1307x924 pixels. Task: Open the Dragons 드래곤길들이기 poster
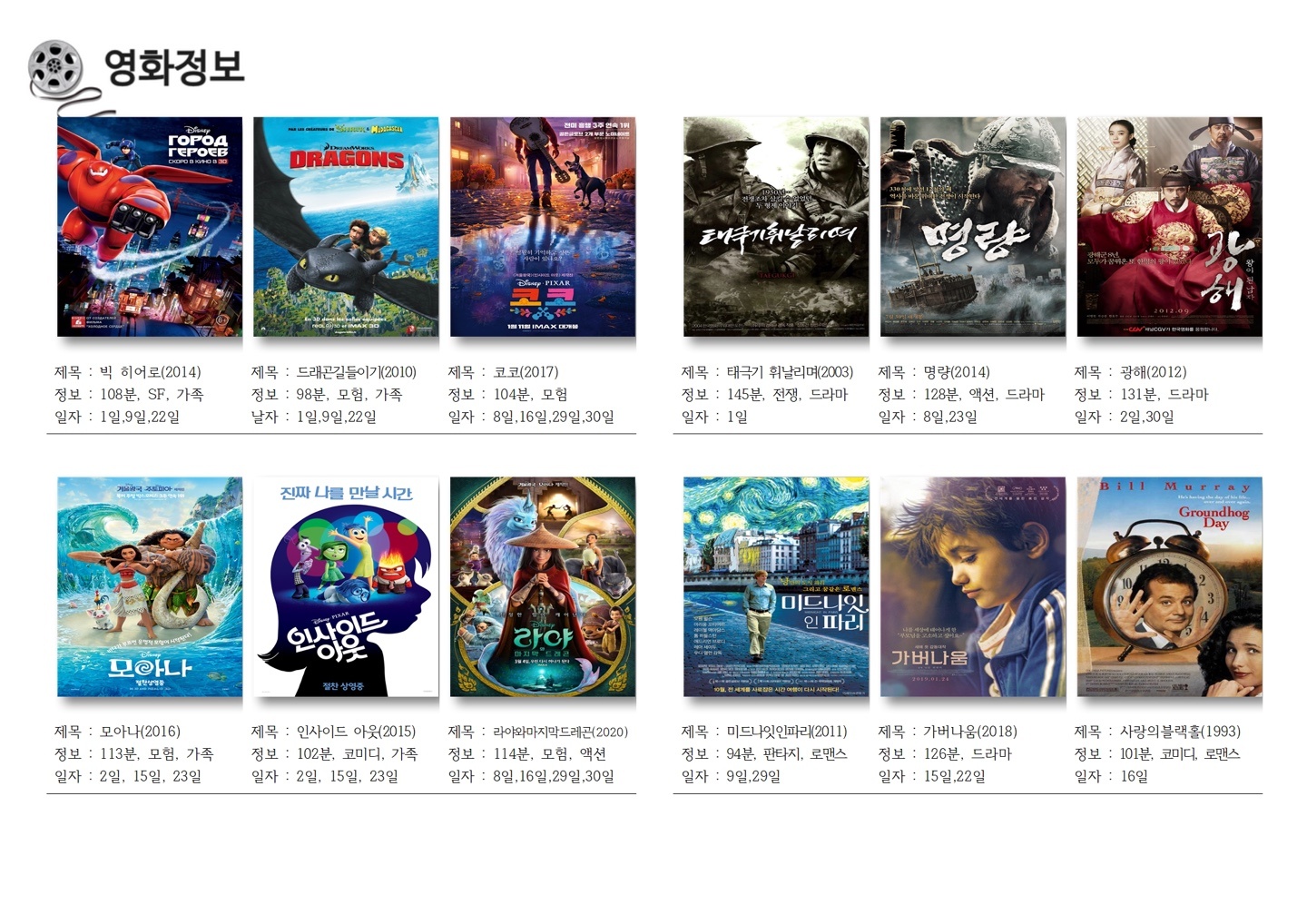[346, 227]
